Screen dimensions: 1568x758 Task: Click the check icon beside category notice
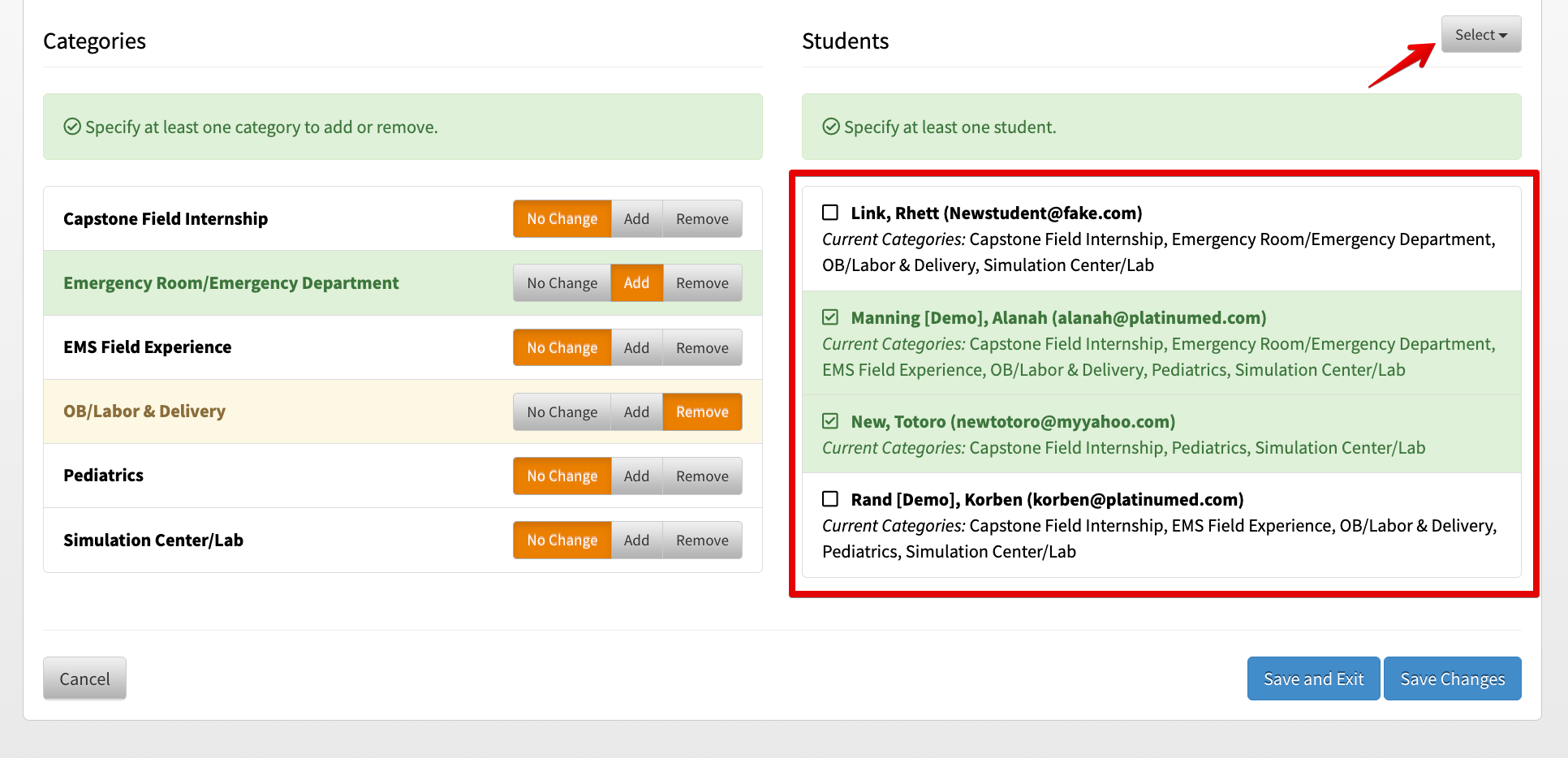pyautogui.click(x=72, y=127)
